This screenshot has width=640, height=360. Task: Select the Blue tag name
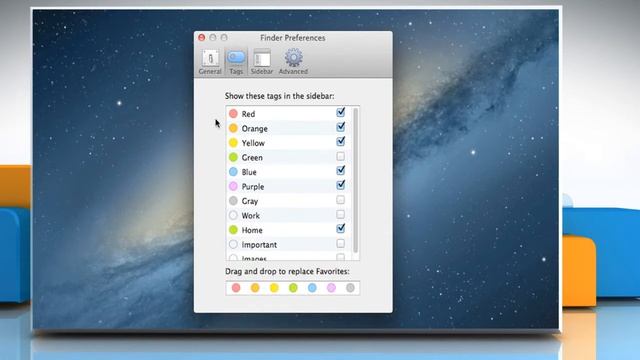(249, 172)
